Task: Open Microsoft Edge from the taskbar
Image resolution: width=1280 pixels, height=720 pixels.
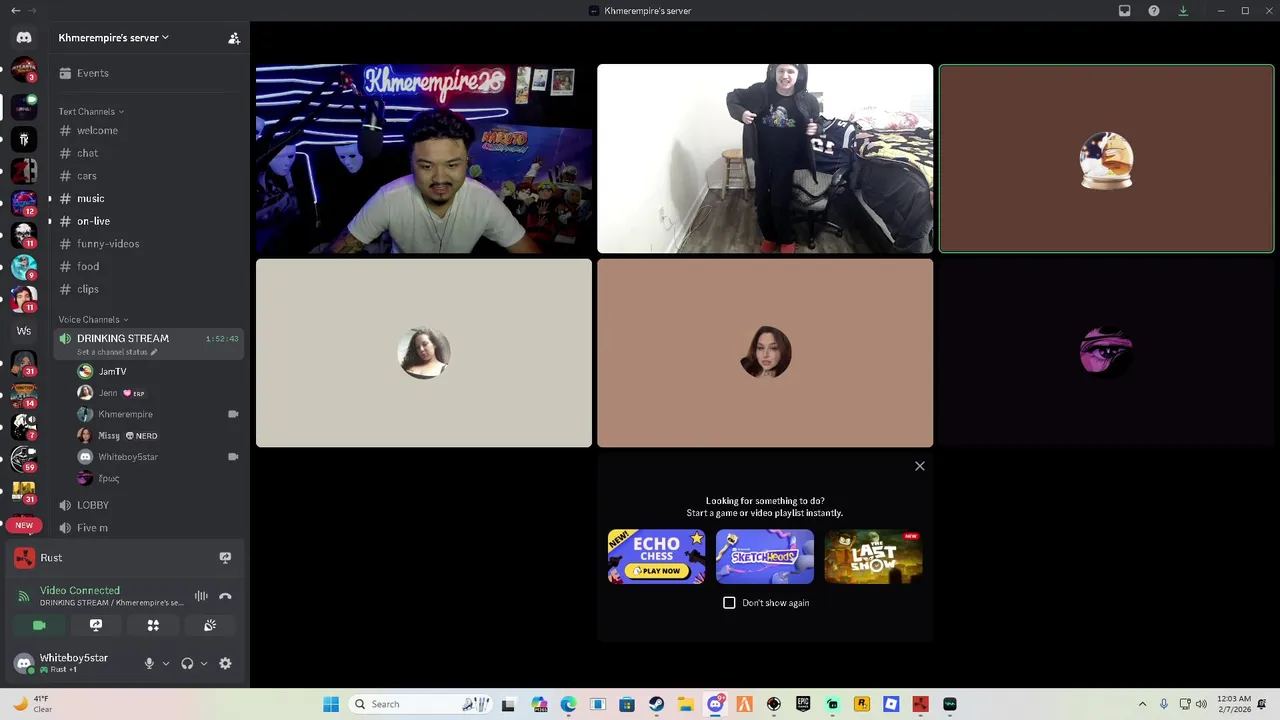Action: coord(568,704)
